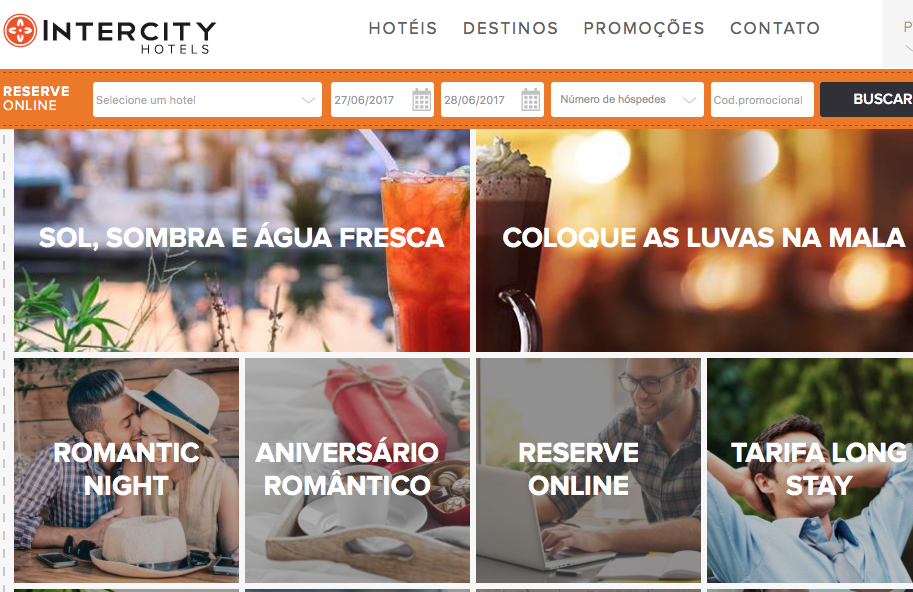Open the check-out date calendar icon
Image resolution: width=913 pixels, height=592 pixels.
[x=530, y=100]
